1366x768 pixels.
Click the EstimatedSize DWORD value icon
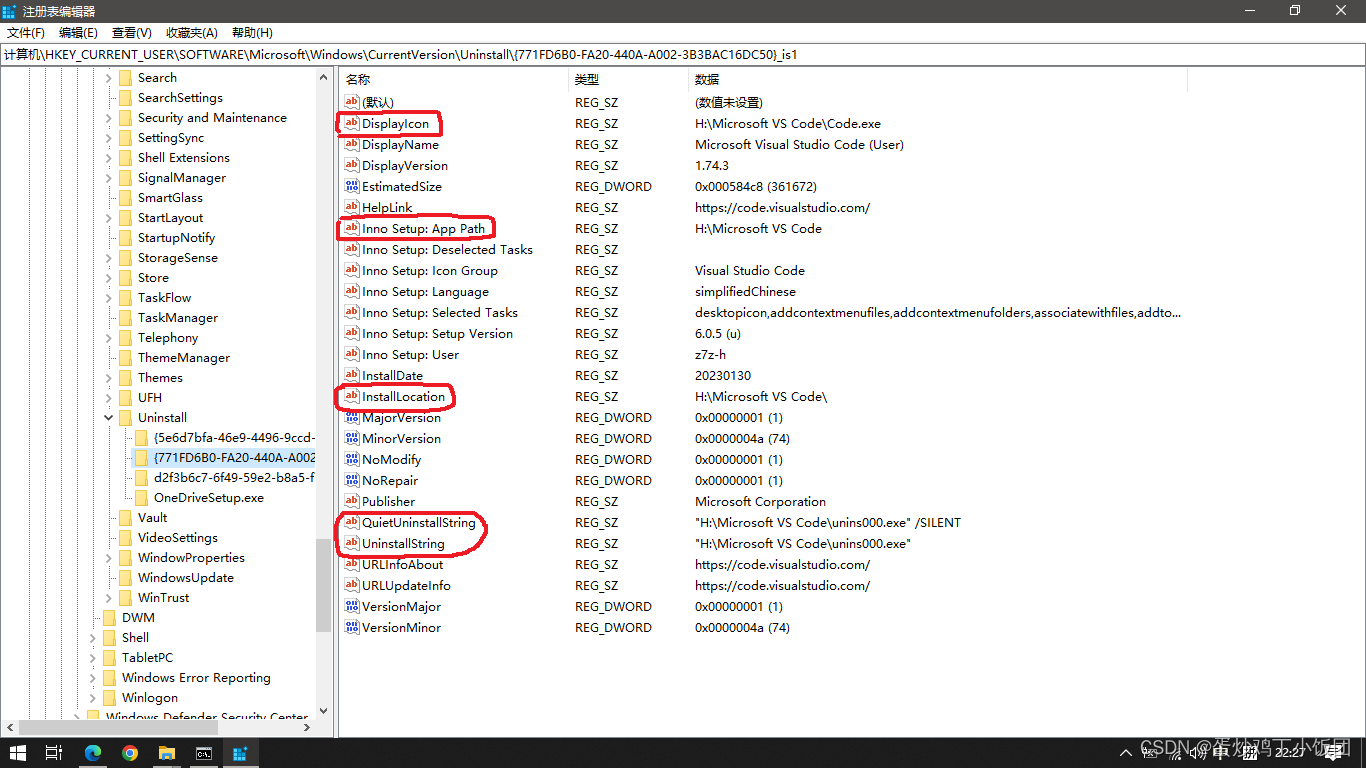click(x=351, y=186)
